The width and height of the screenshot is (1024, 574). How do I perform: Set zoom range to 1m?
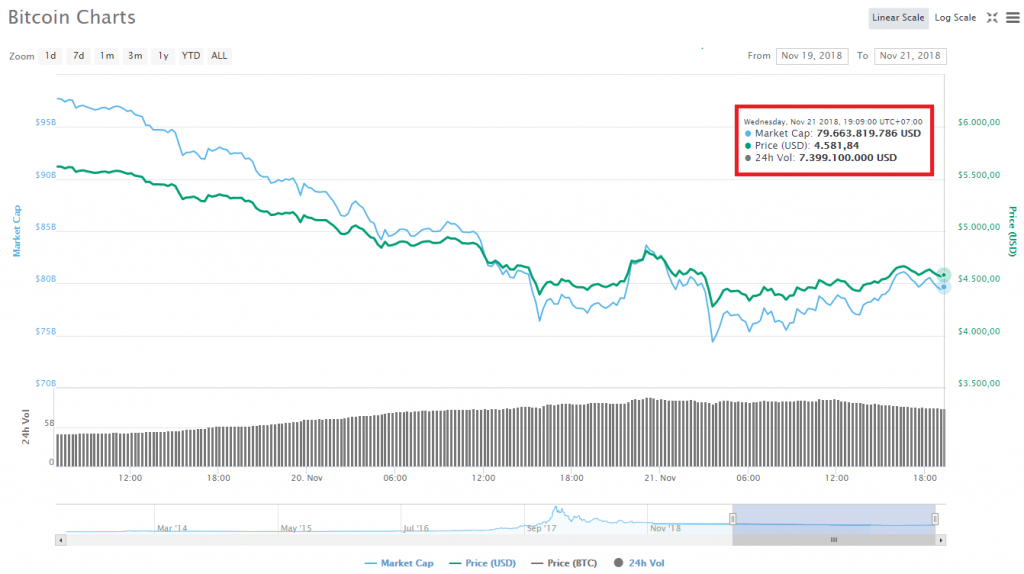[106, 56]
